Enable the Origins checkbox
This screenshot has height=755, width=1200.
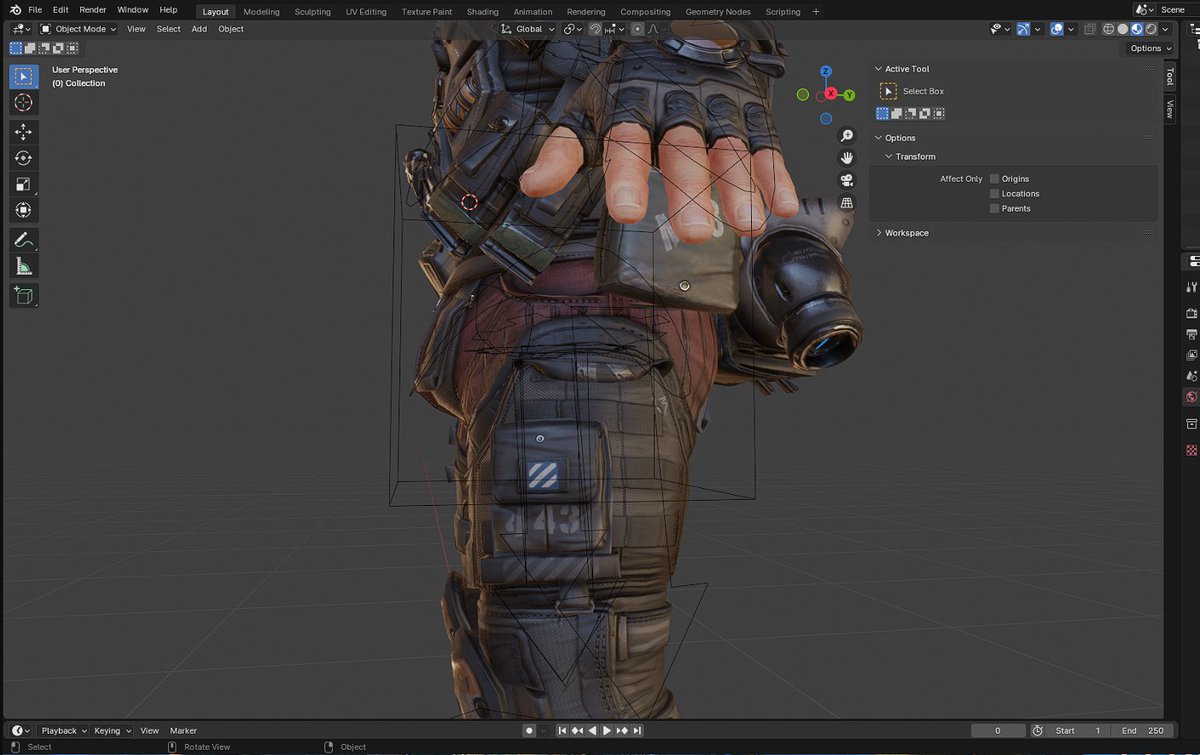tap(994, 179)
